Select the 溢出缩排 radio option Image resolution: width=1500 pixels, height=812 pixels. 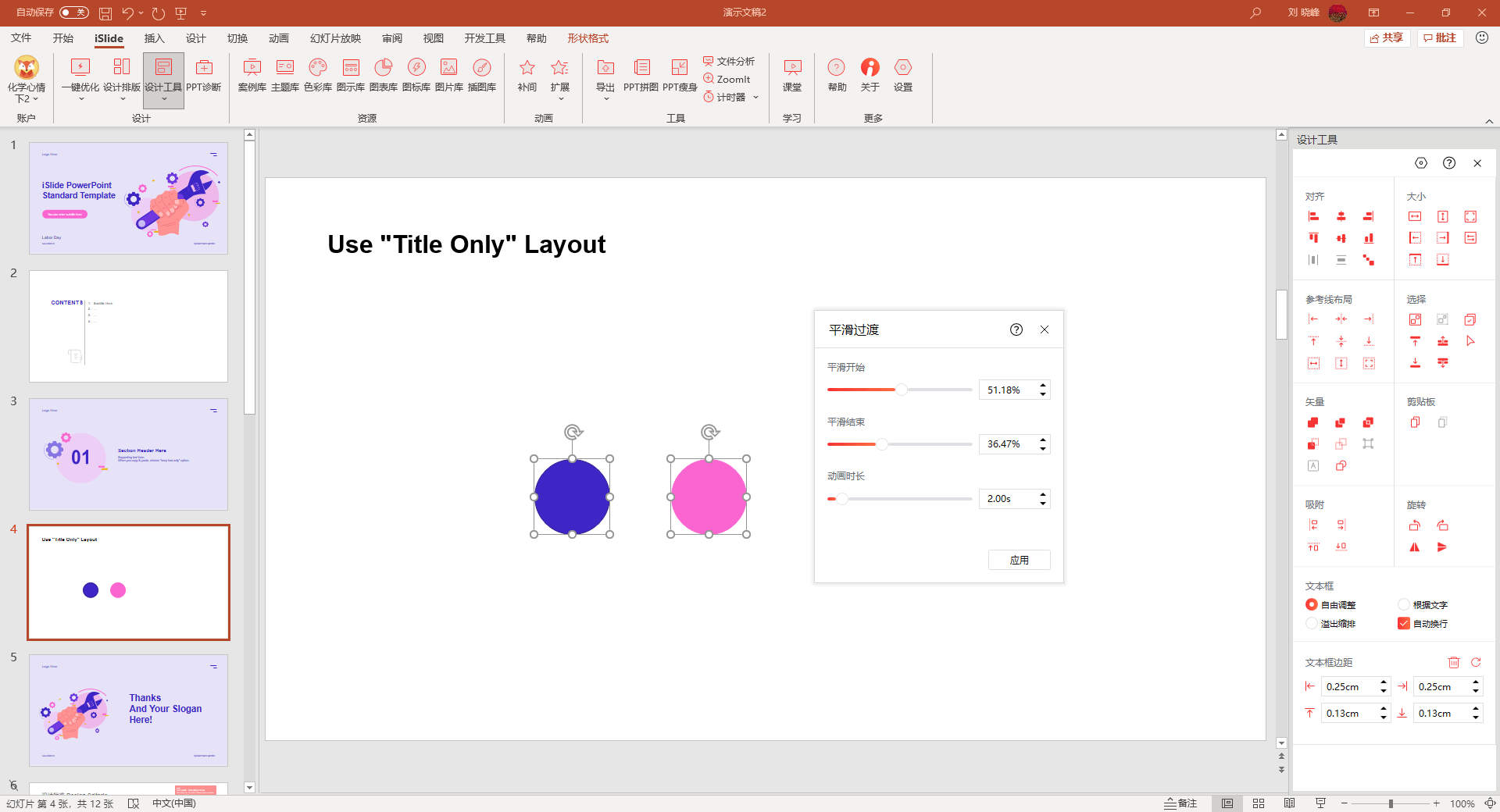pos(1312,623)
